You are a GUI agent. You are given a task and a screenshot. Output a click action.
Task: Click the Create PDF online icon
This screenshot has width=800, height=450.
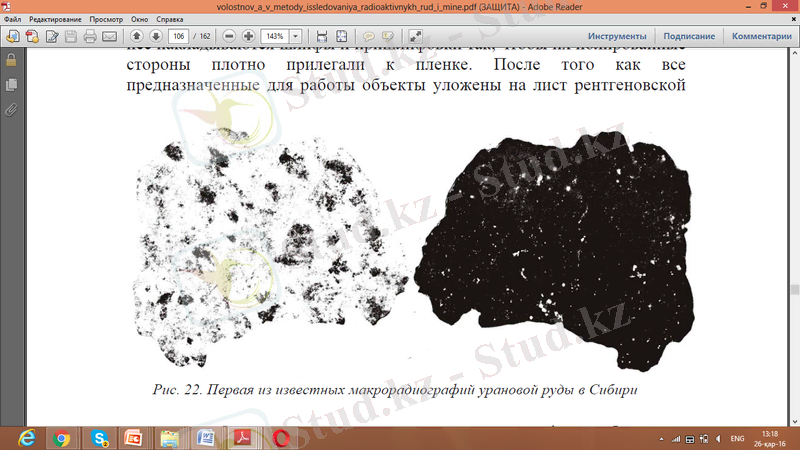coord(32,36)
